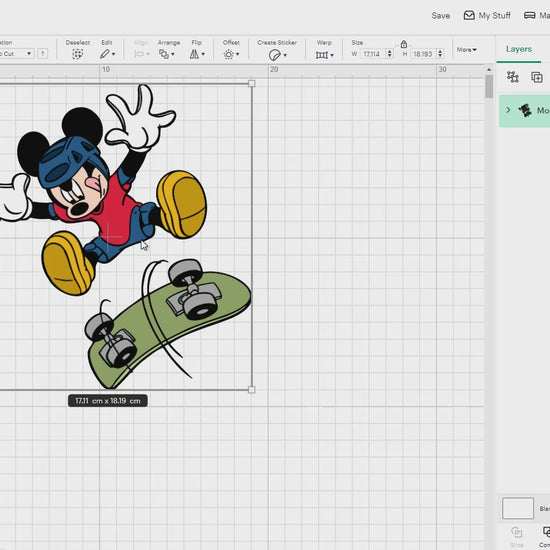
Task: Open the Warp dropdown
Action: 324,55
